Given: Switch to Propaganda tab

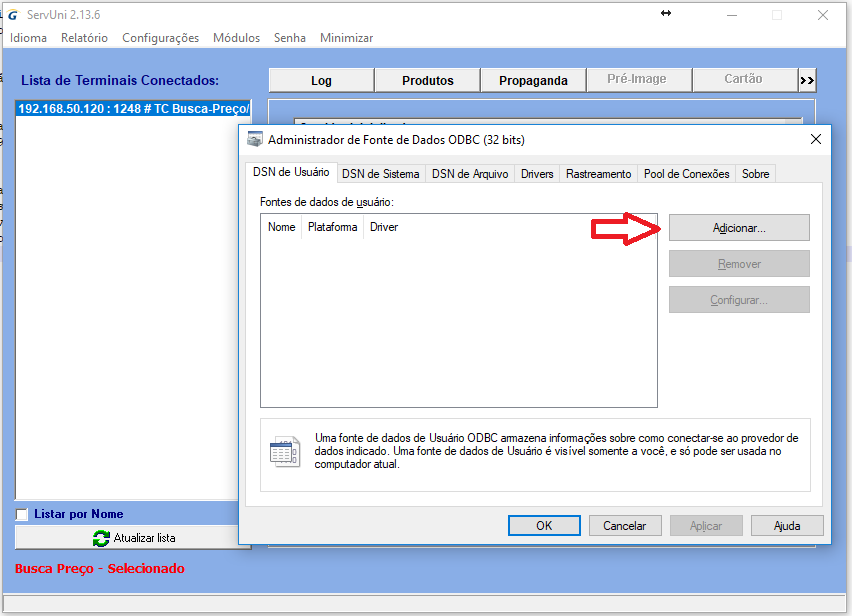Looking at the screenshot, I should 533,80.
